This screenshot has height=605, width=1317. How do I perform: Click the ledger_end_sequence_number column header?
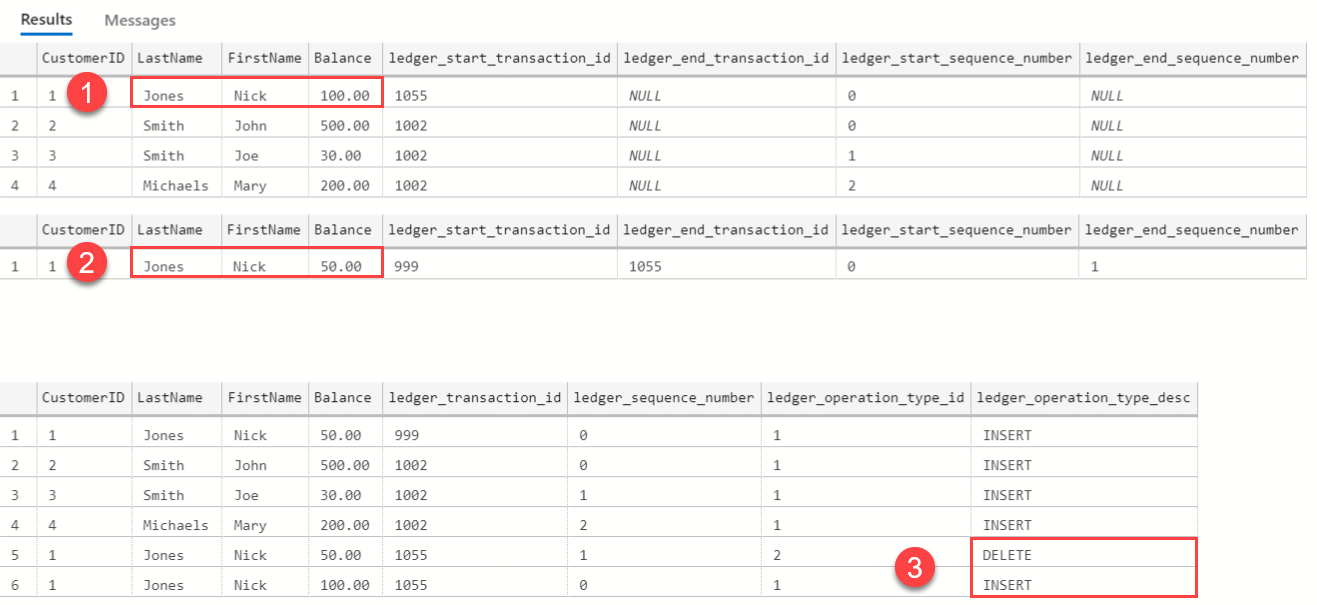tap(1192, 58)
